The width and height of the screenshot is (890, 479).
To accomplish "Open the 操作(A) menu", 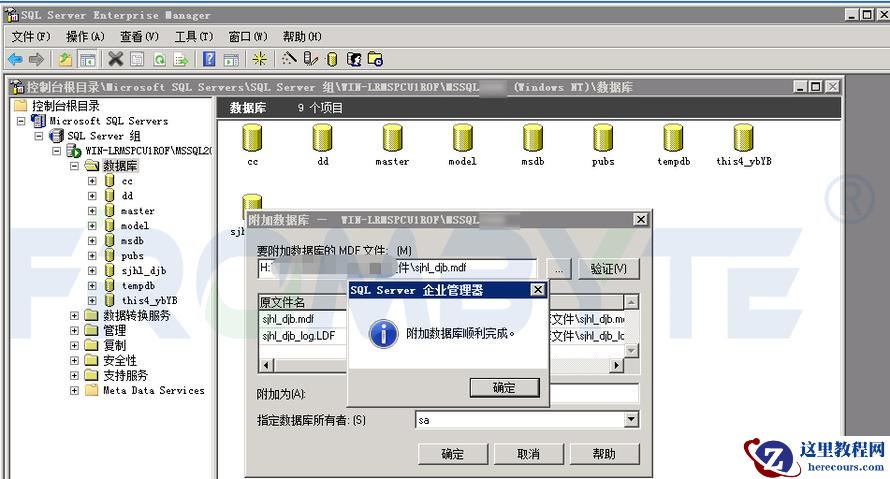I will coord(85,37).
